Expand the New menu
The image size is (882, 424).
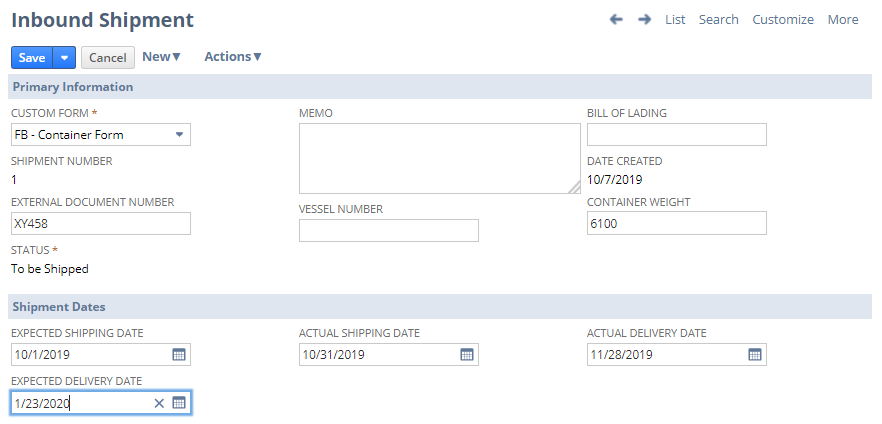click(161, 56)
